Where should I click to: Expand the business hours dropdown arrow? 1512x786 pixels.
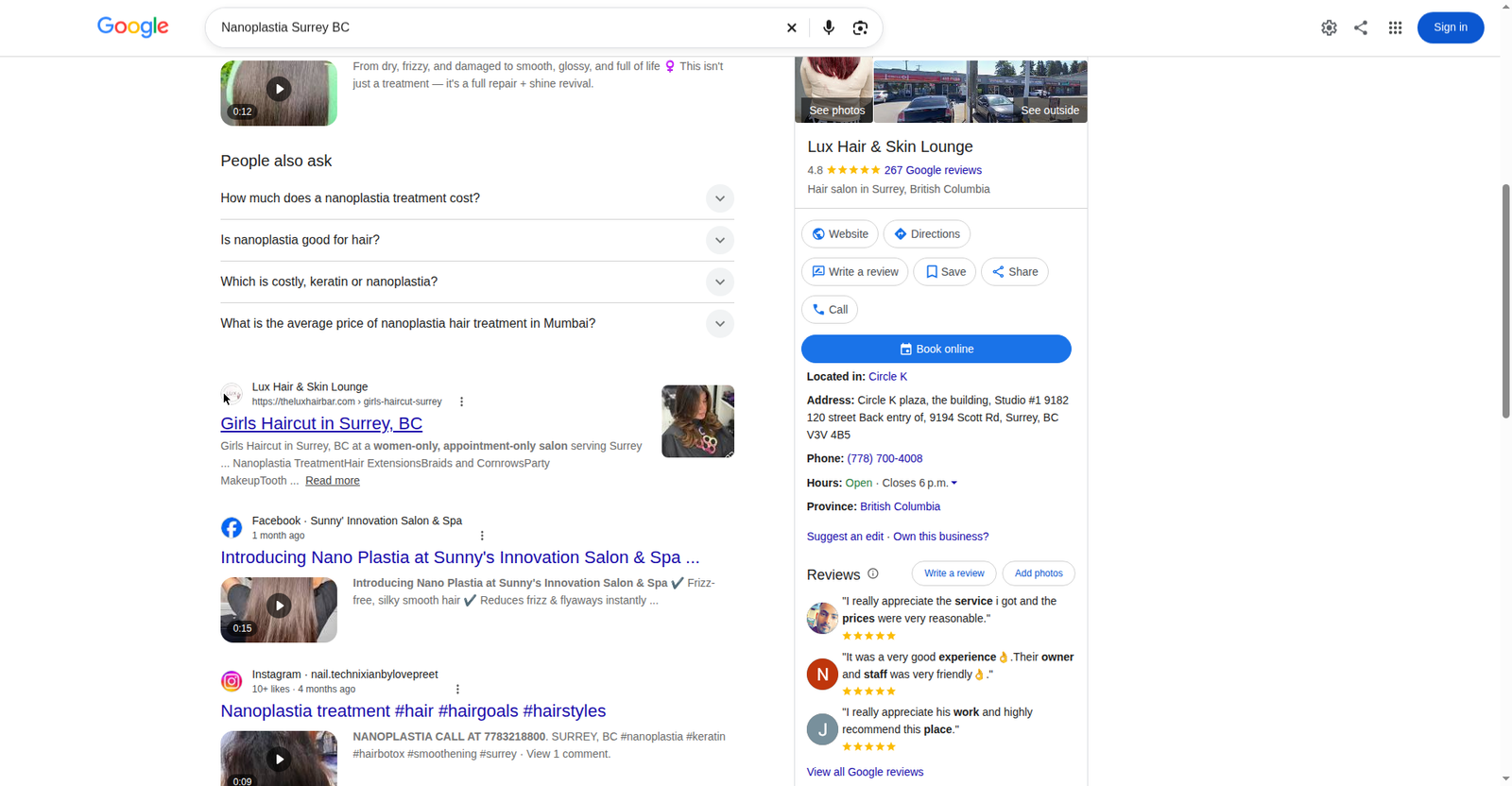(x=954, y=483)
